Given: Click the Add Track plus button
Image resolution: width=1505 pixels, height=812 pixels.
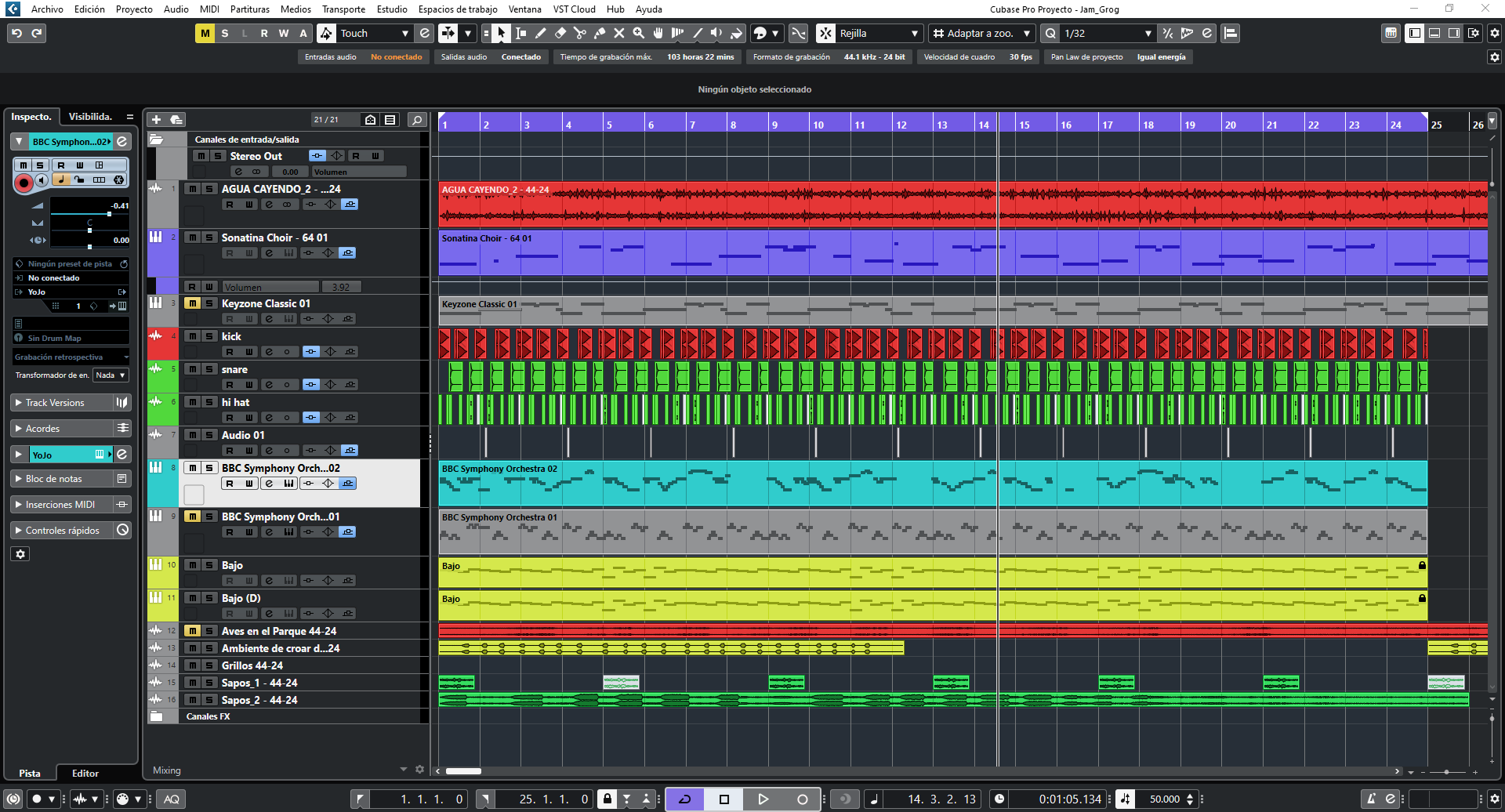Looking at the screenshot, I should point(156,119).
